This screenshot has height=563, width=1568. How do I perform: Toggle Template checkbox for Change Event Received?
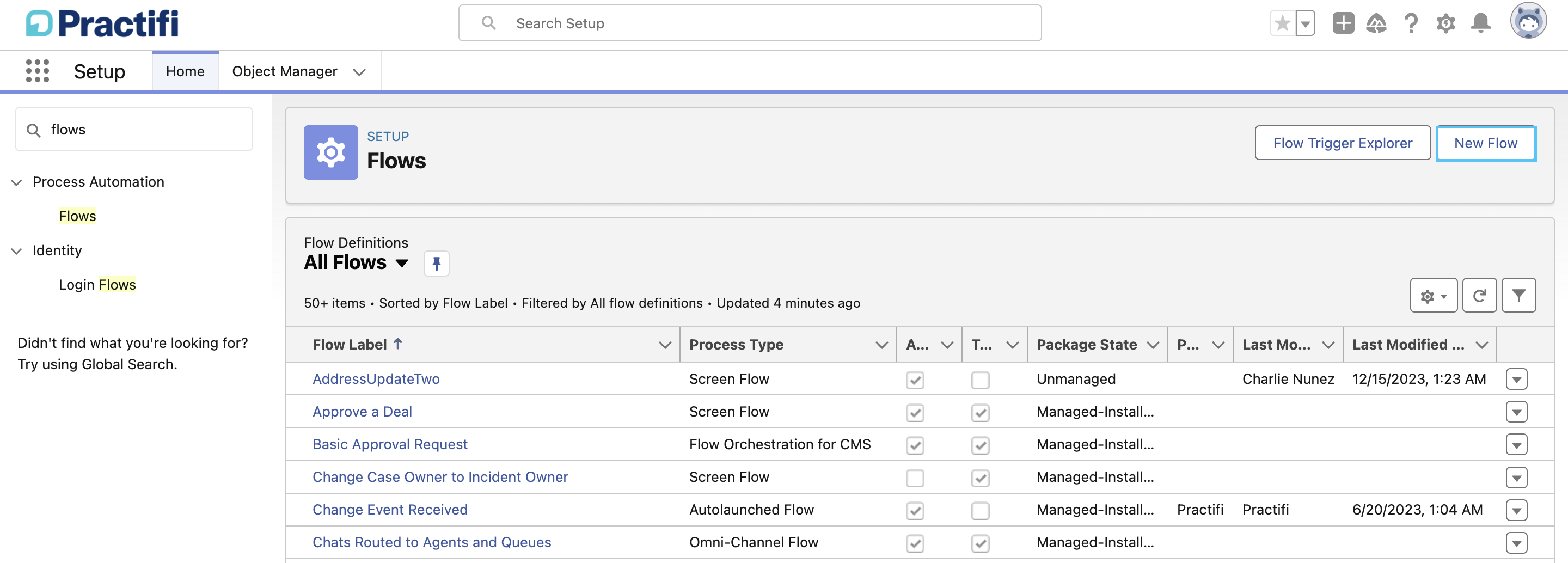[980, 511]
